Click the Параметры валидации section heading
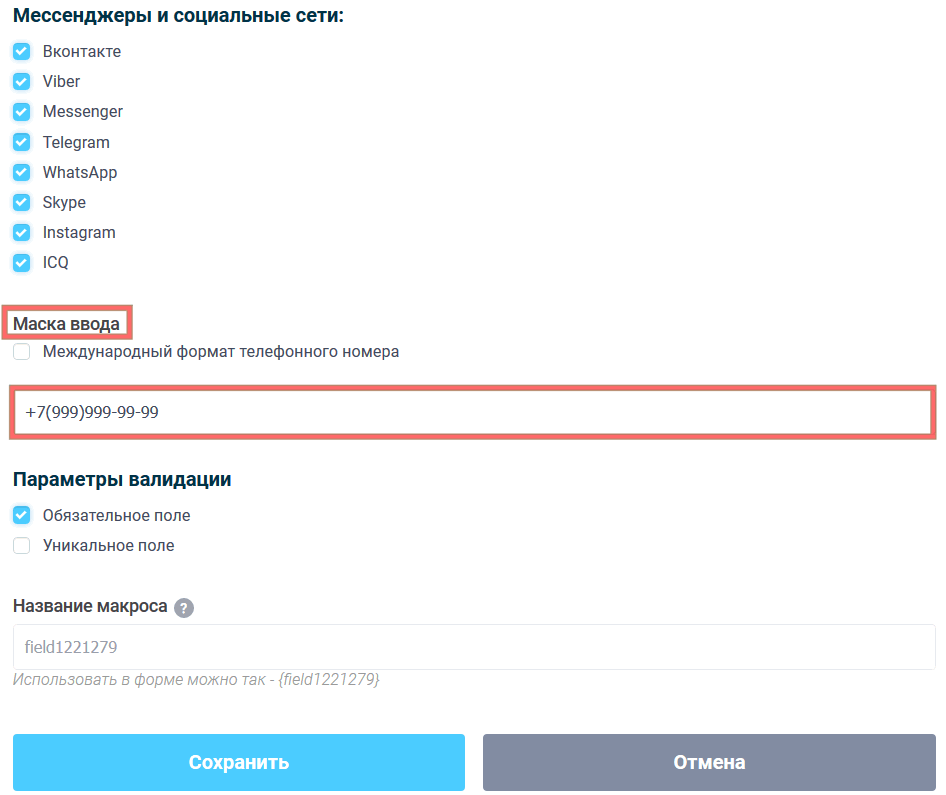This screenshot has height=795, width=946. [121, 479]
